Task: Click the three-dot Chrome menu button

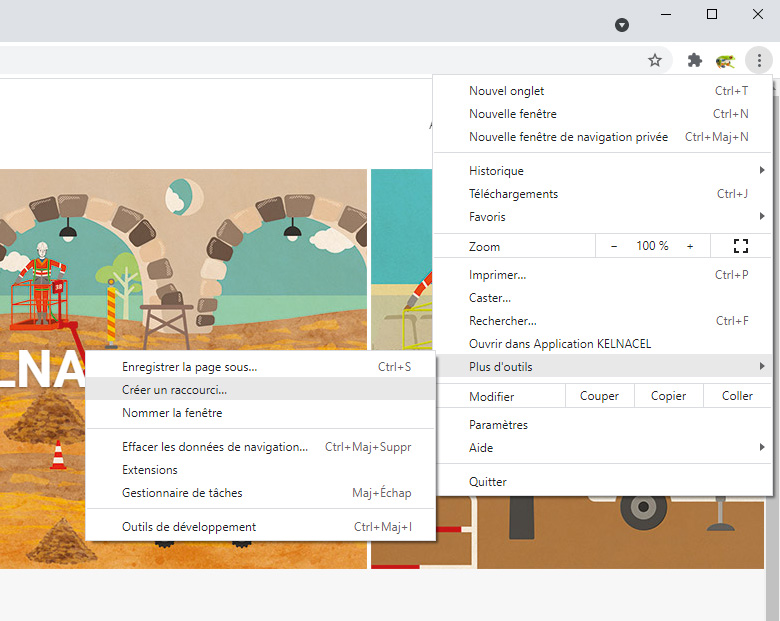Action: (759, 61)
